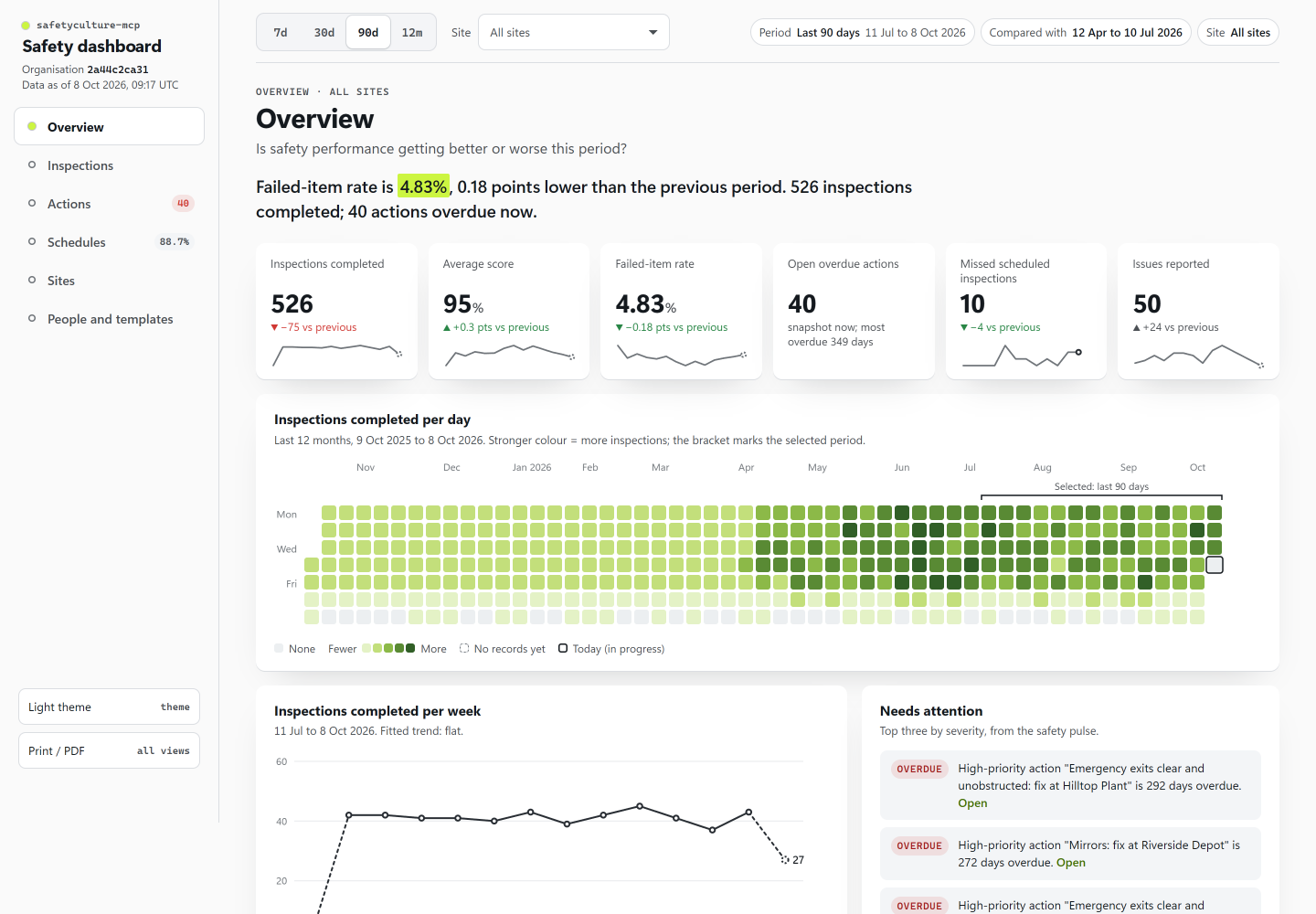Click the dotted circle icon for No records yet

click(464, 648)
